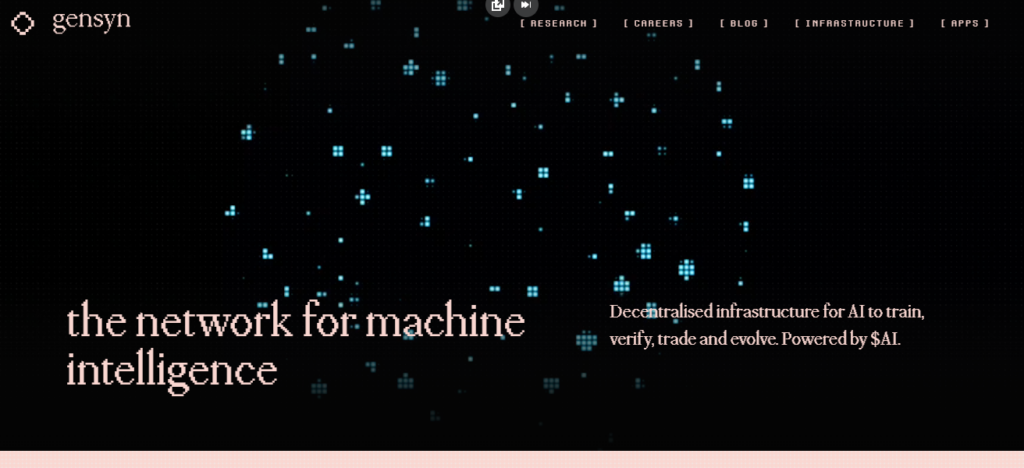The width and height of the screenshot is (1024, 468).
Task: Click the pop-out window overlay icon
Action: [498, 6]
